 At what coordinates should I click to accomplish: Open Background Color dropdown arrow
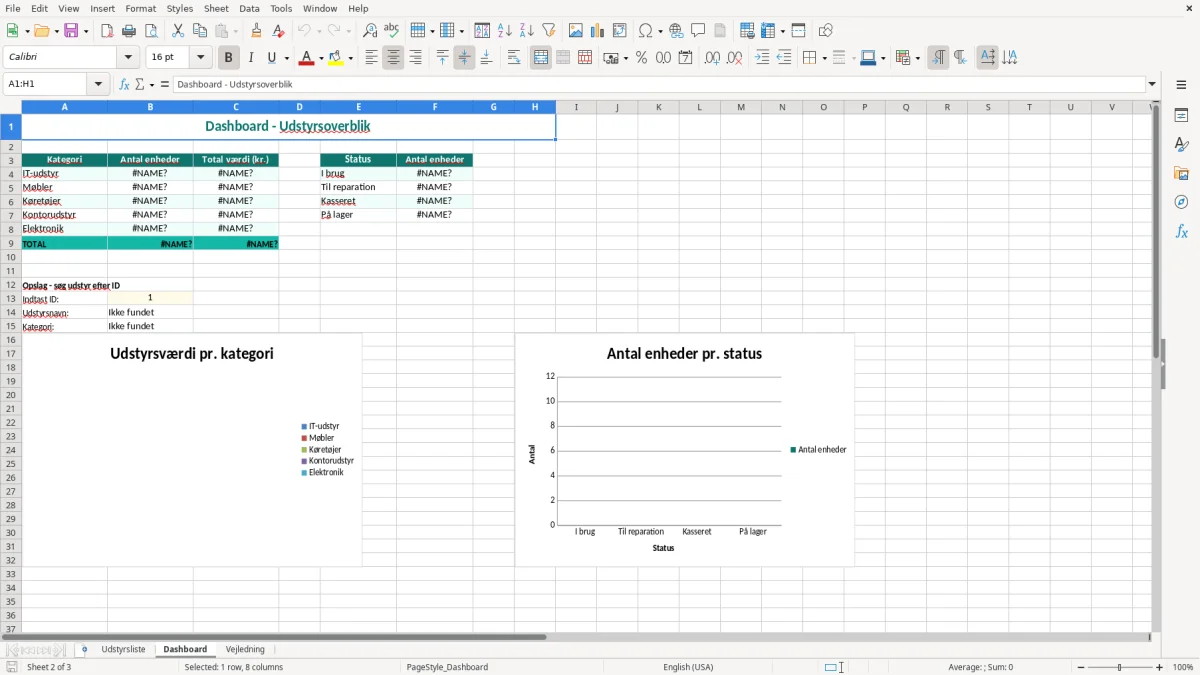[x=351, y=58]
